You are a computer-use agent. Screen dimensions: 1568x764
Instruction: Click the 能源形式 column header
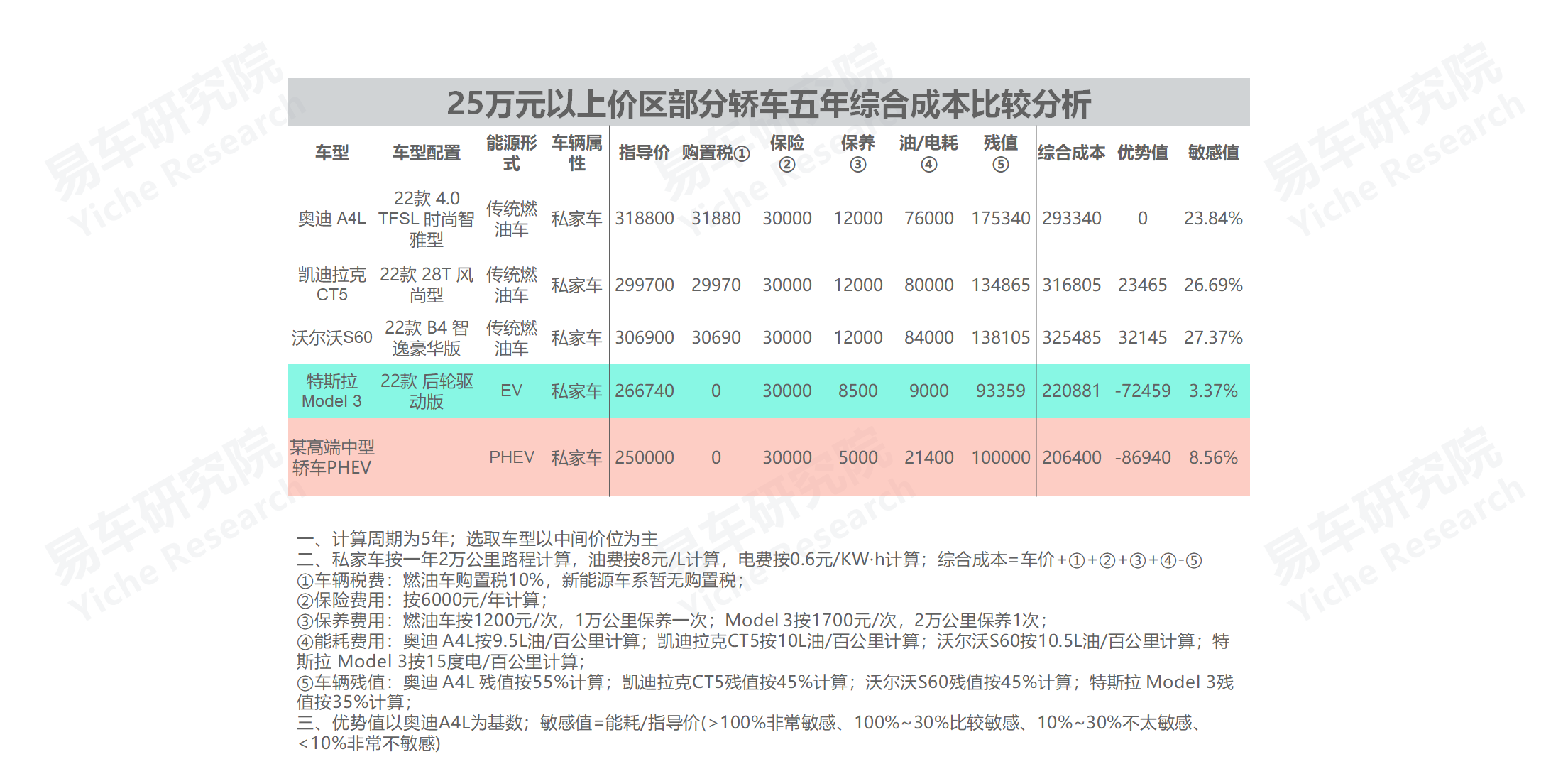(512, 153)
